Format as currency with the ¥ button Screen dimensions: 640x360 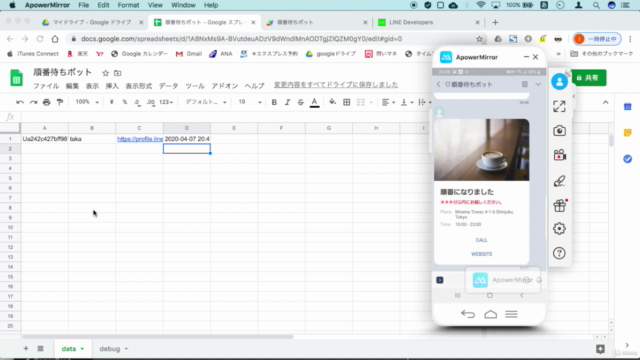pyautogui.click(x=111, y=102)
